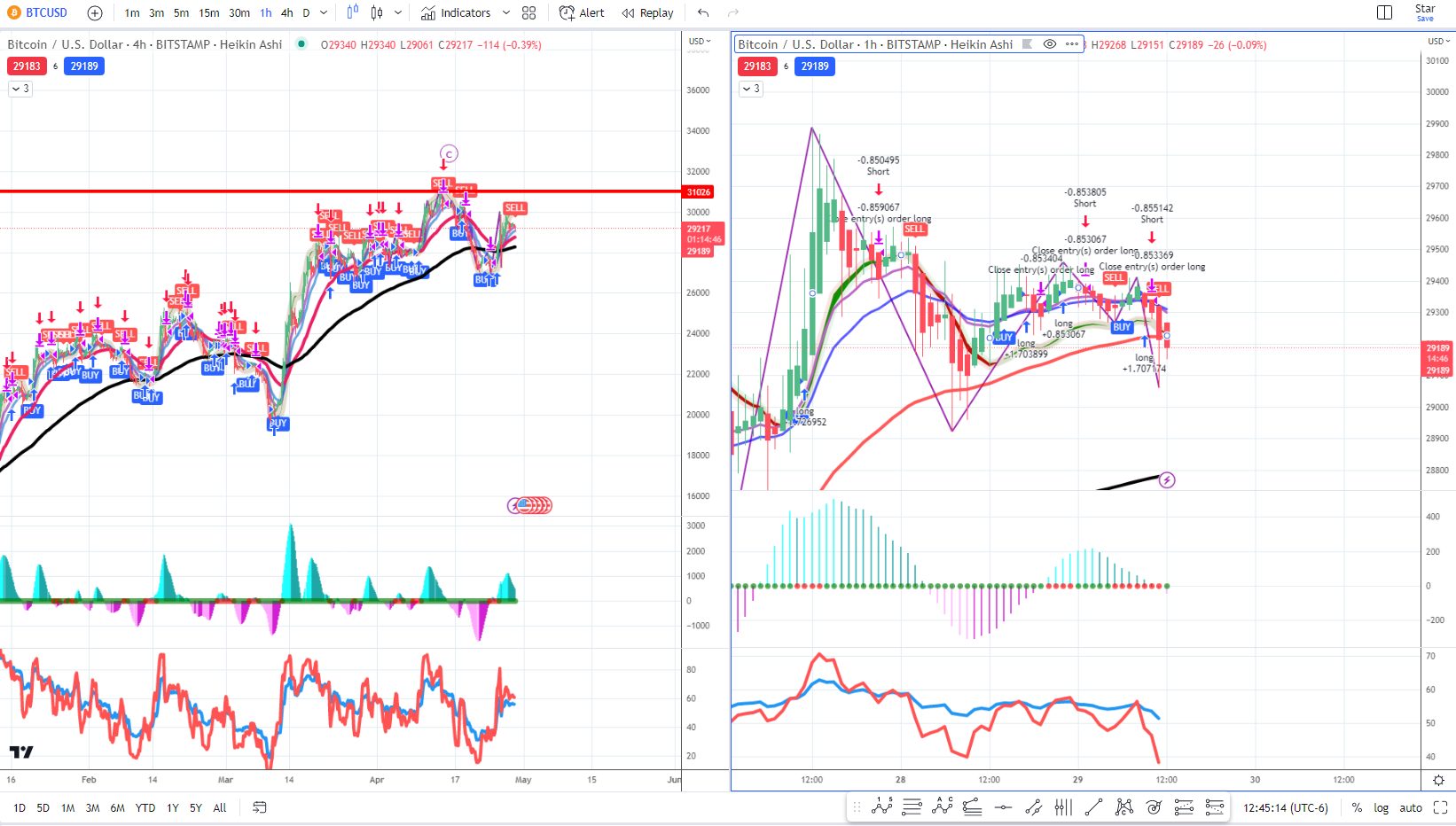
Task: Select the Fib tool with rising dashed diagonal
Action: (x=1184, y=807)
